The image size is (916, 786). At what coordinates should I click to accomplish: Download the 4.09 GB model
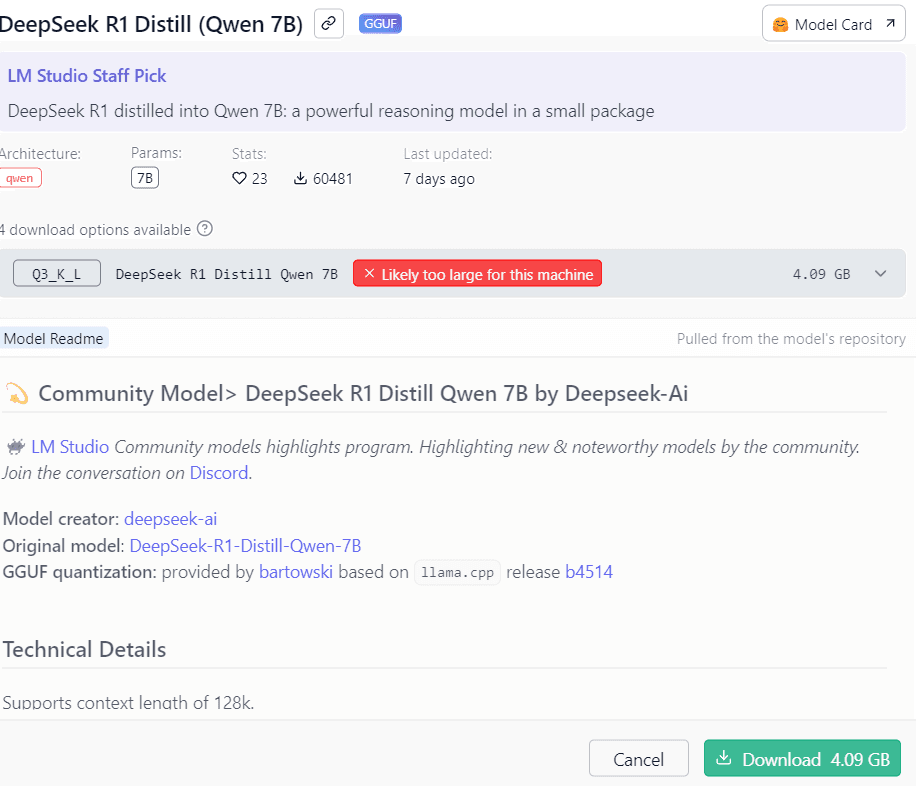click(802, 759)
